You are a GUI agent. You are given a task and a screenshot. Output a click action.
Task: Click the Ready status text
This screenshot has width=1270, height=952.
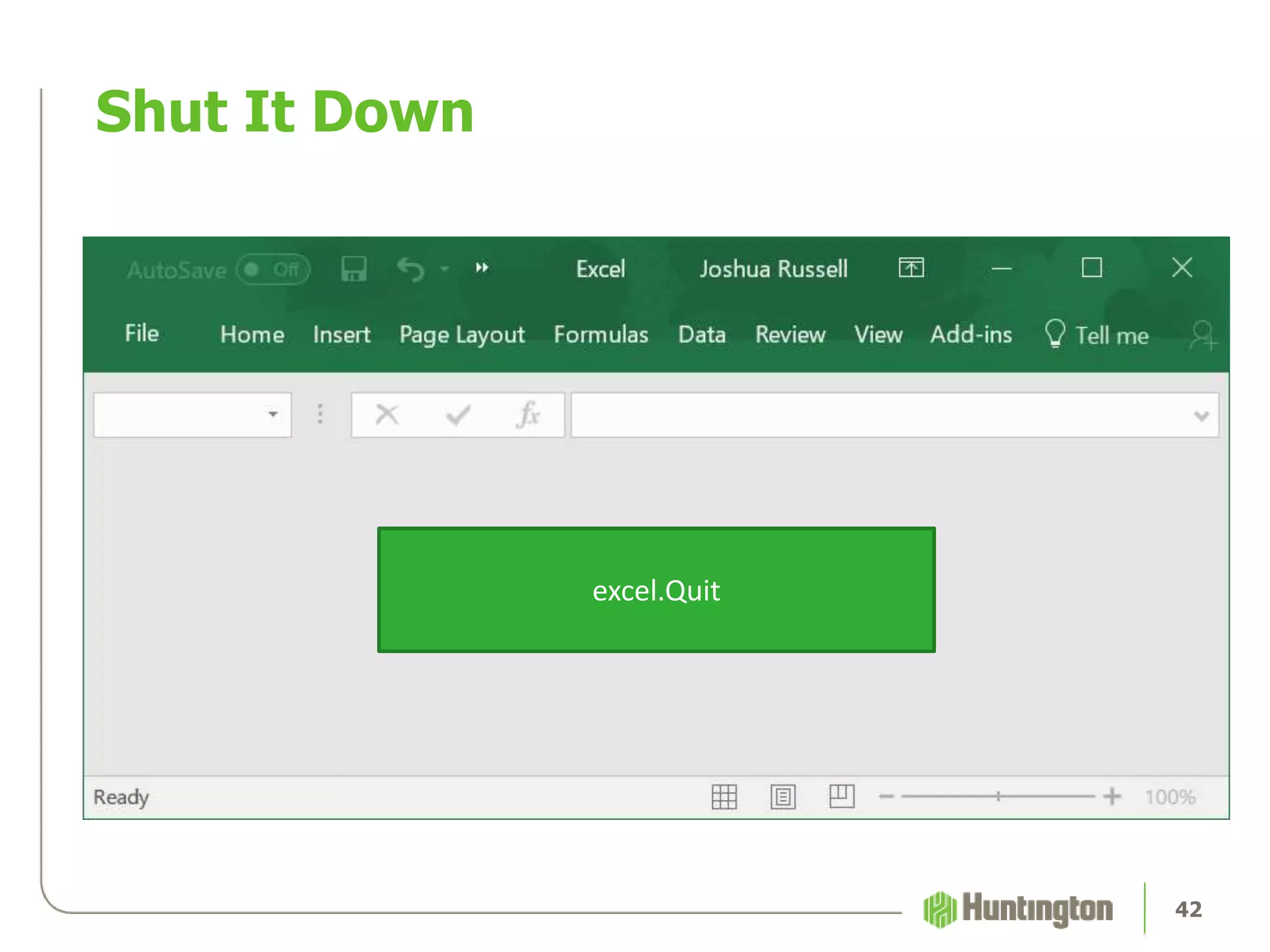click(121, 797)
